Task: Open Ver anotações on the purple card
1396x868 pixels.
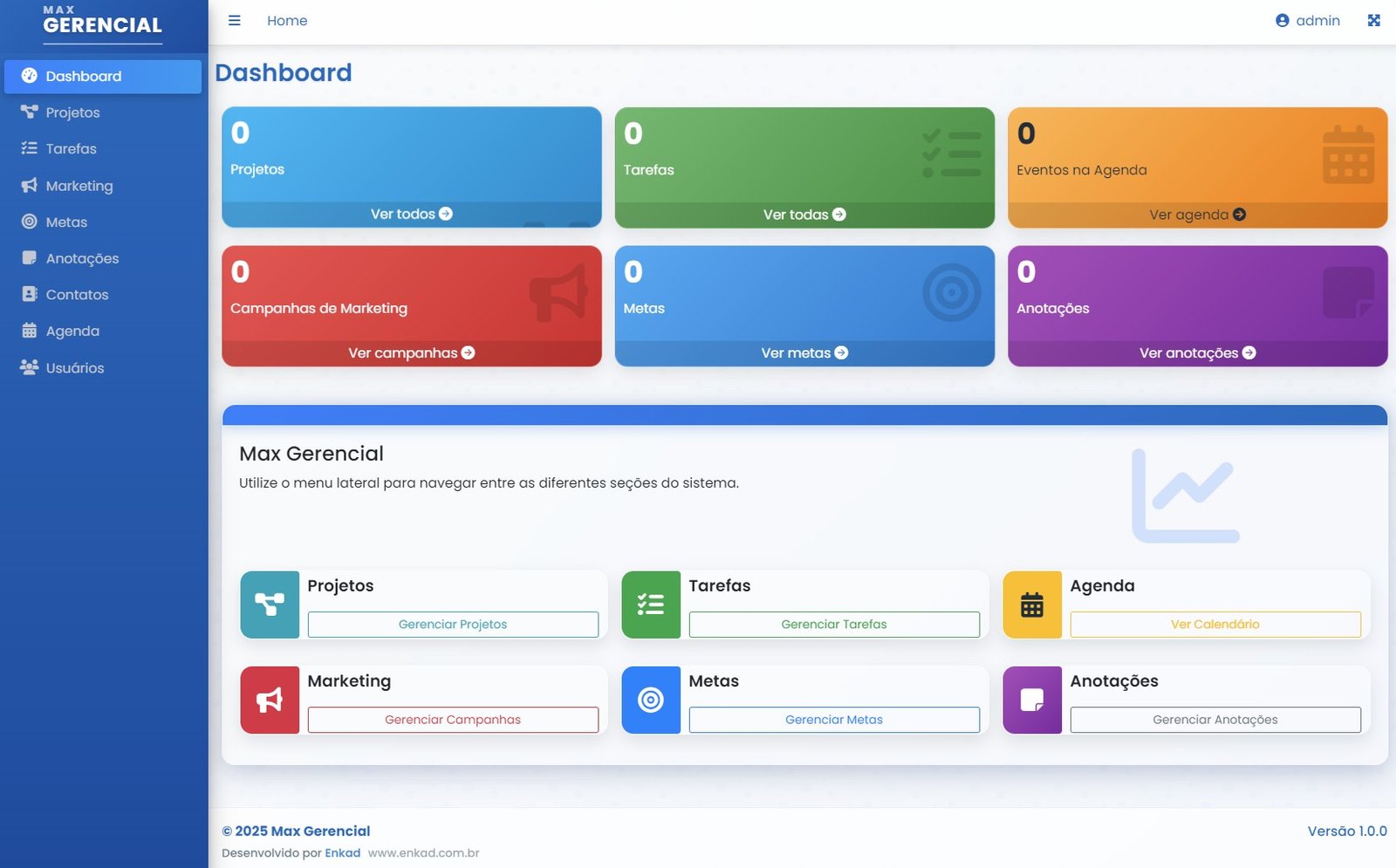Action: point(1197,352)
